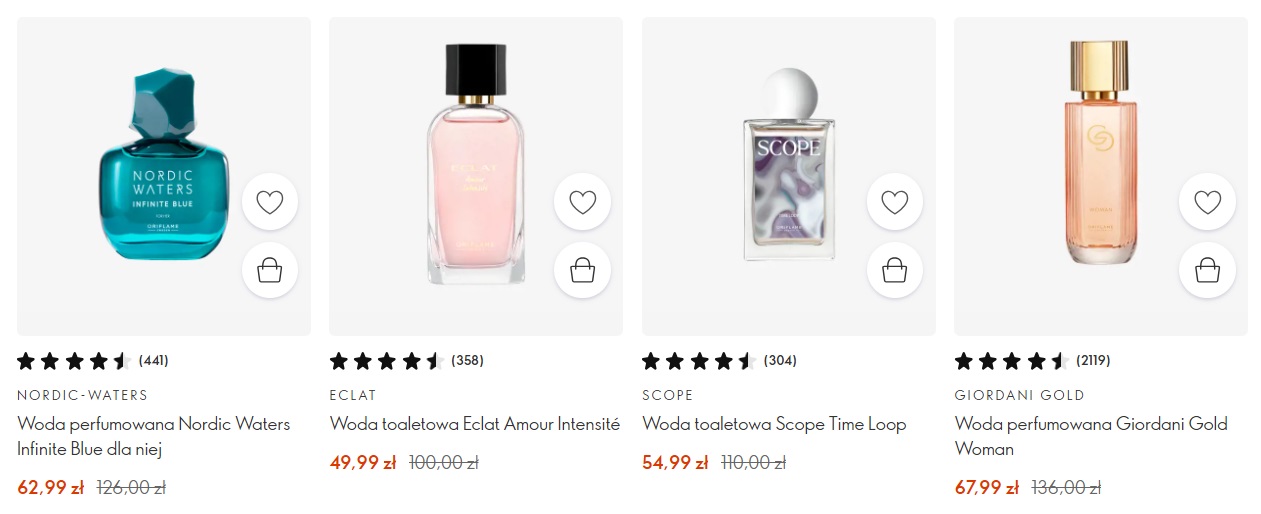The width and height of the screenshot is (1261, 514).
Task: View the 441 reviews star rating
Action: [x=74, y=361]
